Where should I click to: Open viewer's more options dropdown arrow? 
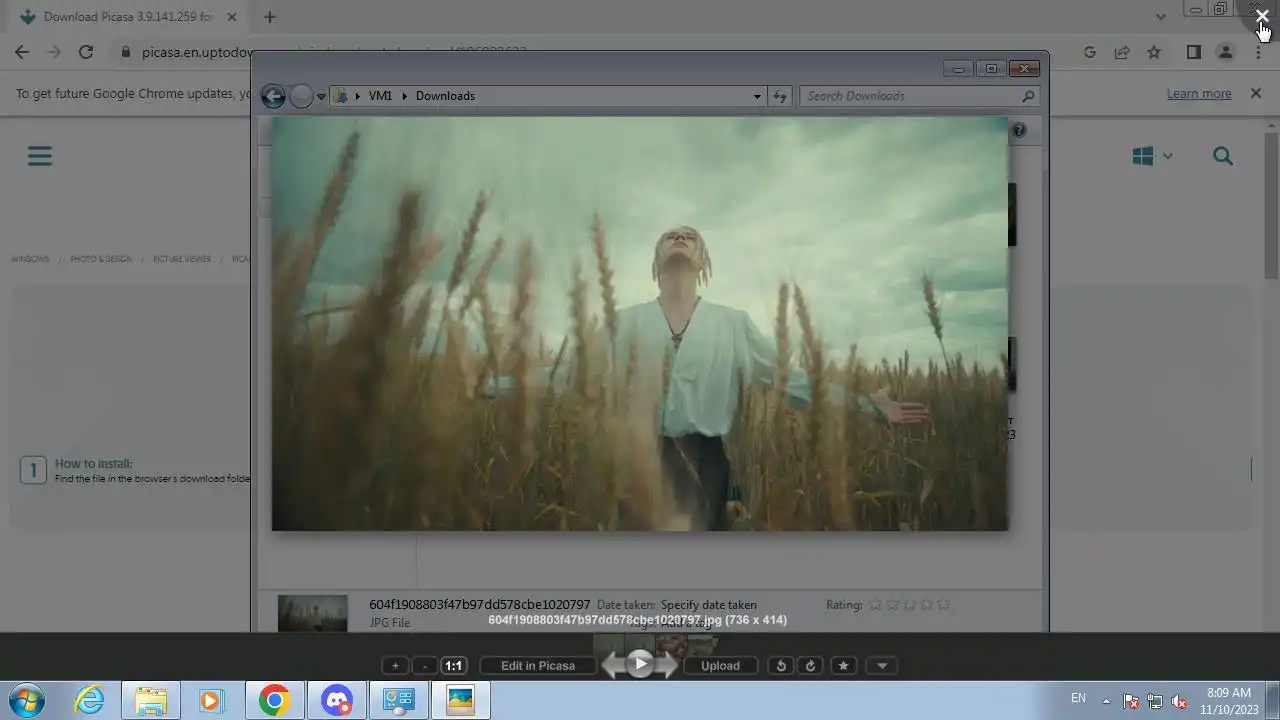[x=882, y=666]
